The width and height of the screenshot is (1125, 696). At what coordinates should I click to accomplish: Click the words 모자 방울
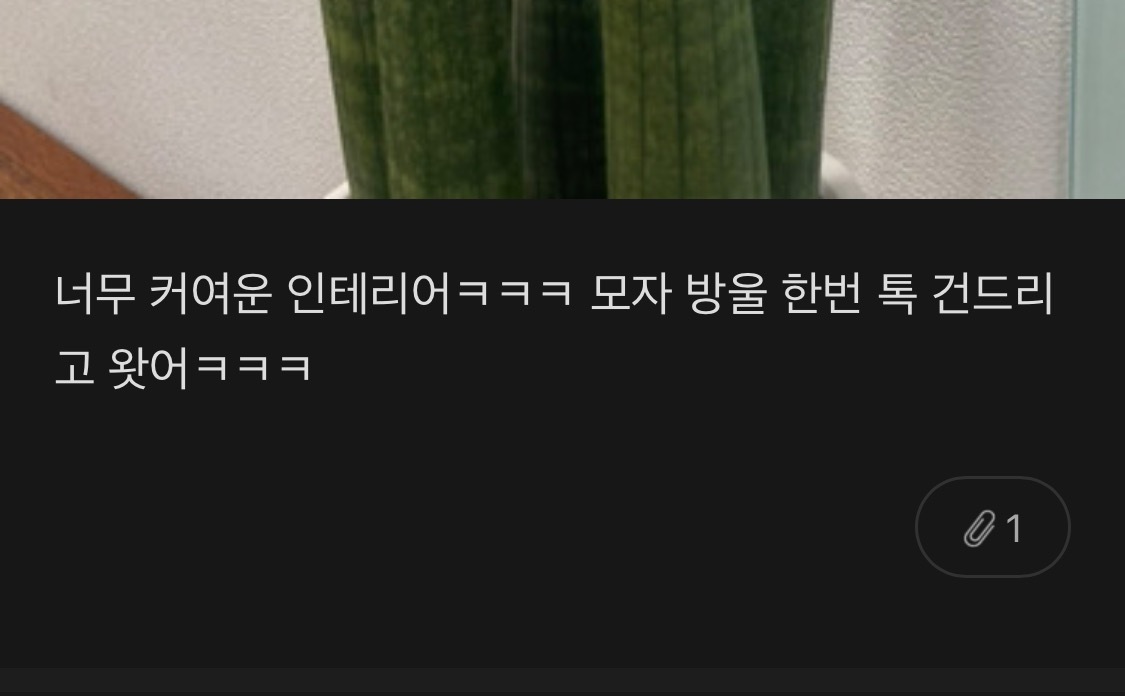click(x=679, y=293)
